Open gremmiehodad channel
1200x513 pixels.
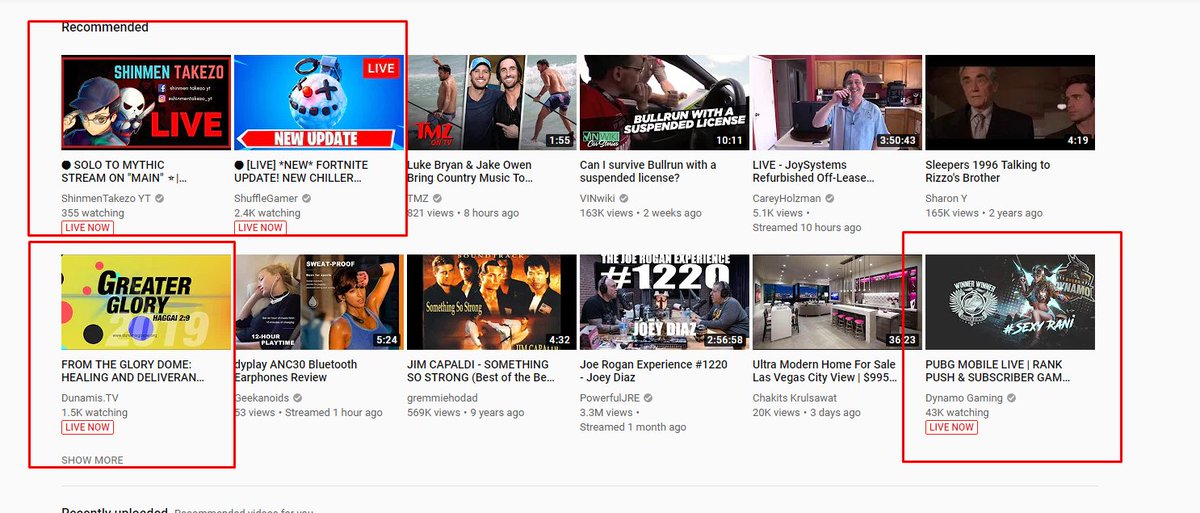click(442, 398)
